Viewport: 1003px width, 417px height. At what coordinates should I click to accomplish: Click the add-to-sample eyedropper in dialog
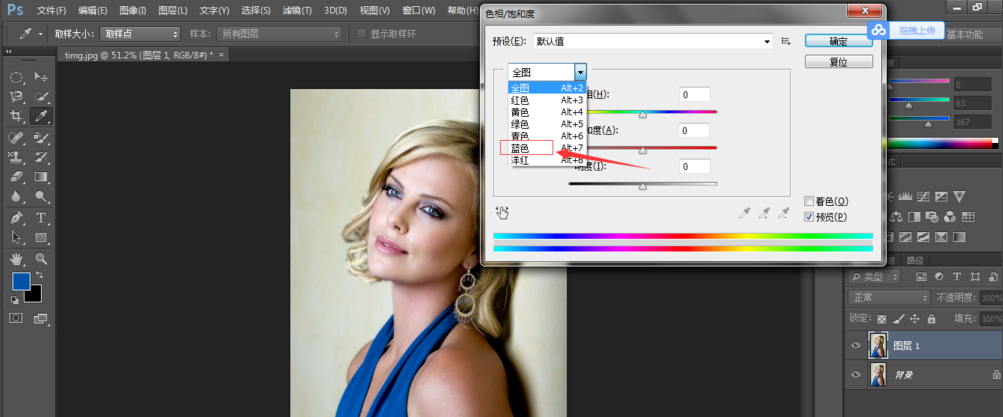pyautogui.click(x=764, y=213)
